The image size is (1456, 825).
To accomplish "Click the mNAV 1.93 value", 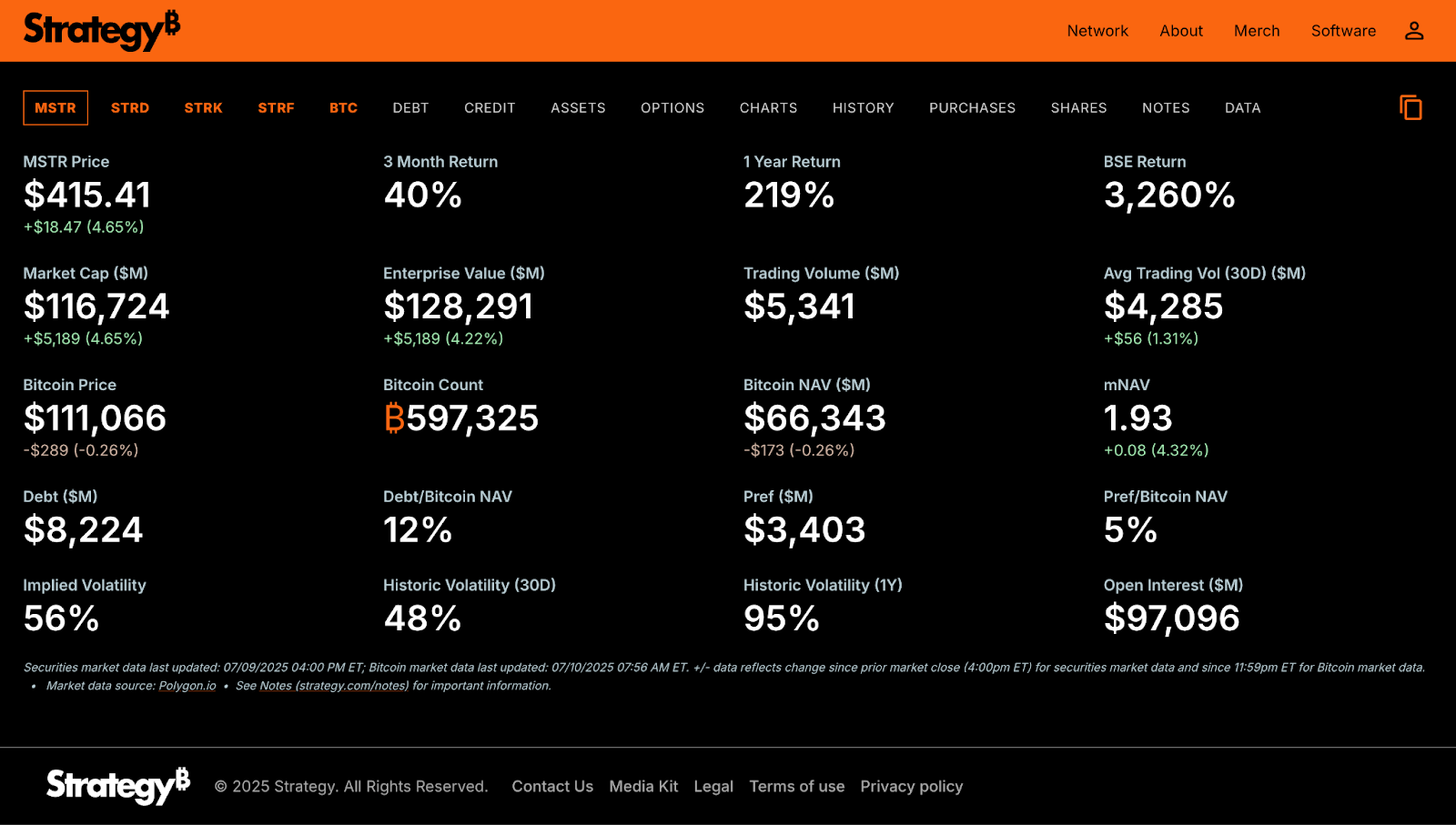I will 1137,418.
